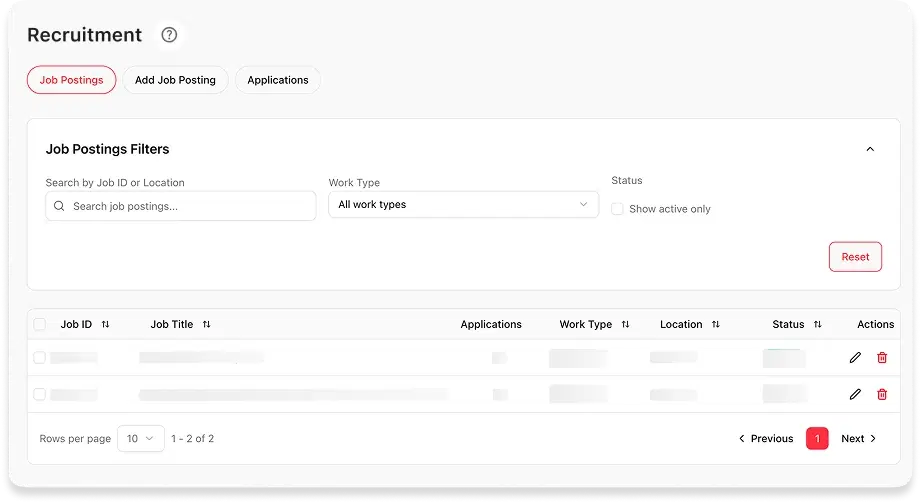The width and height of the screenshot is (921, 504).
Task: Go to the Next page
Action: pos(859,438)
